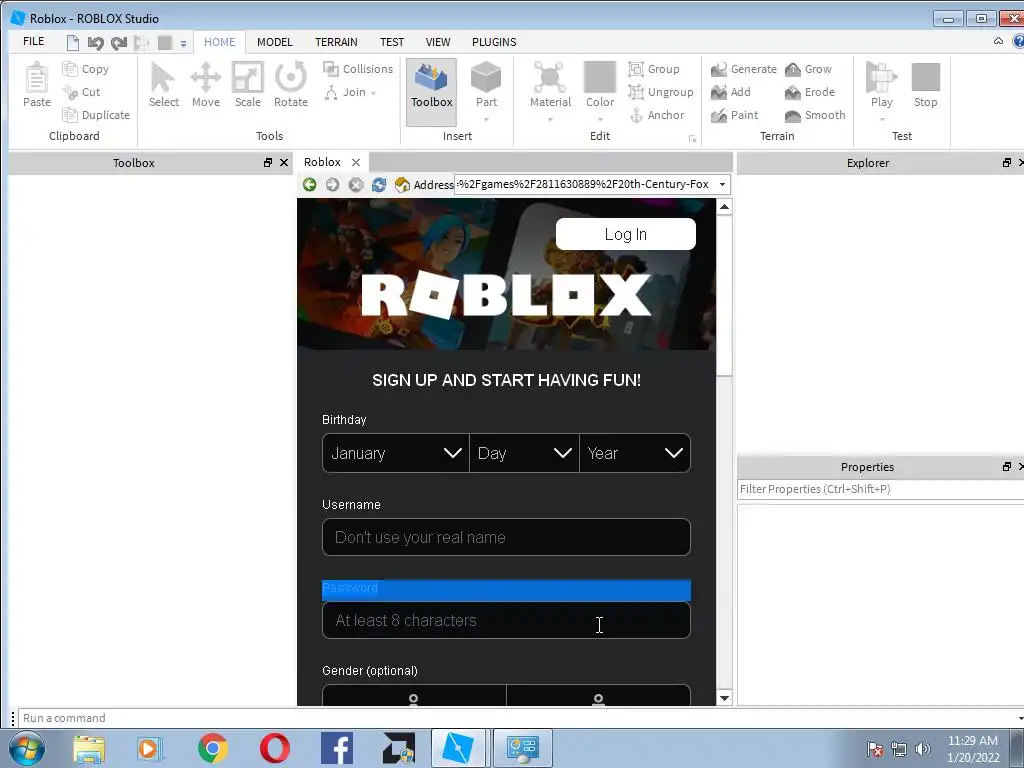This screenshot has height=768, width=1024.
Task: Click the Log In button
Action: pyautogui.click(x=626, y=234)
